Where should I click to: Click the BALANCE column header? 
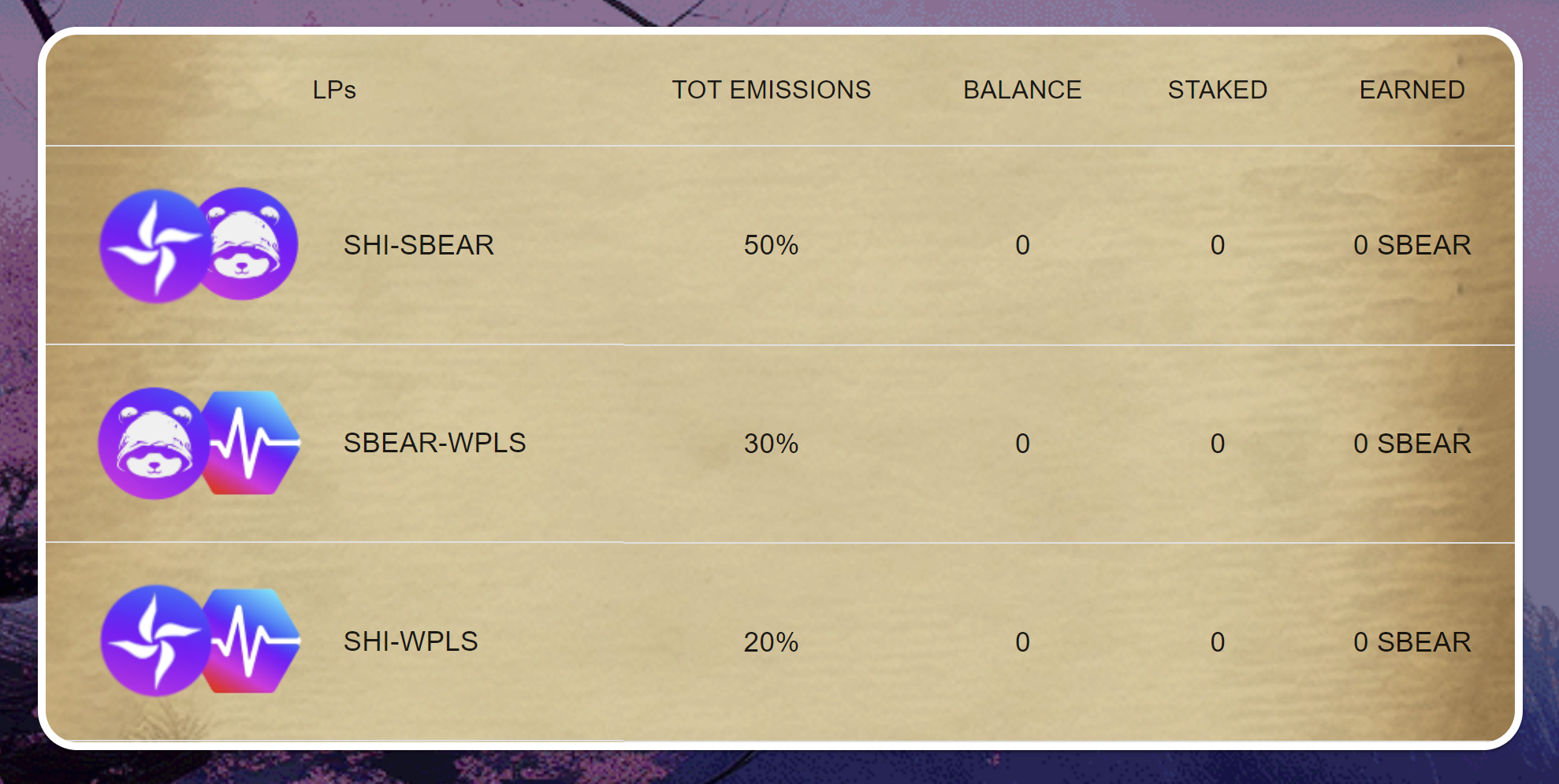[1021, 90]
